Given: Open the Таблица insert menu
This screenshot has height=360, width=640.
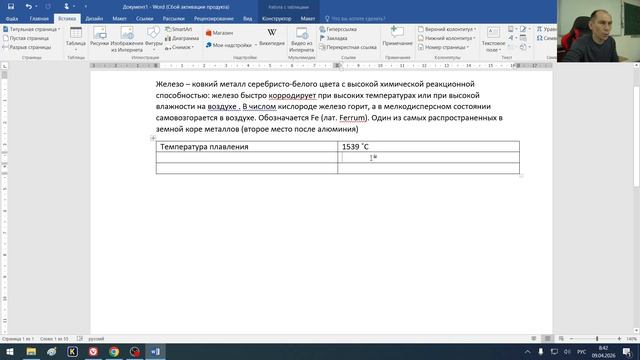Looking at the screenshot, I should [76, 39].
